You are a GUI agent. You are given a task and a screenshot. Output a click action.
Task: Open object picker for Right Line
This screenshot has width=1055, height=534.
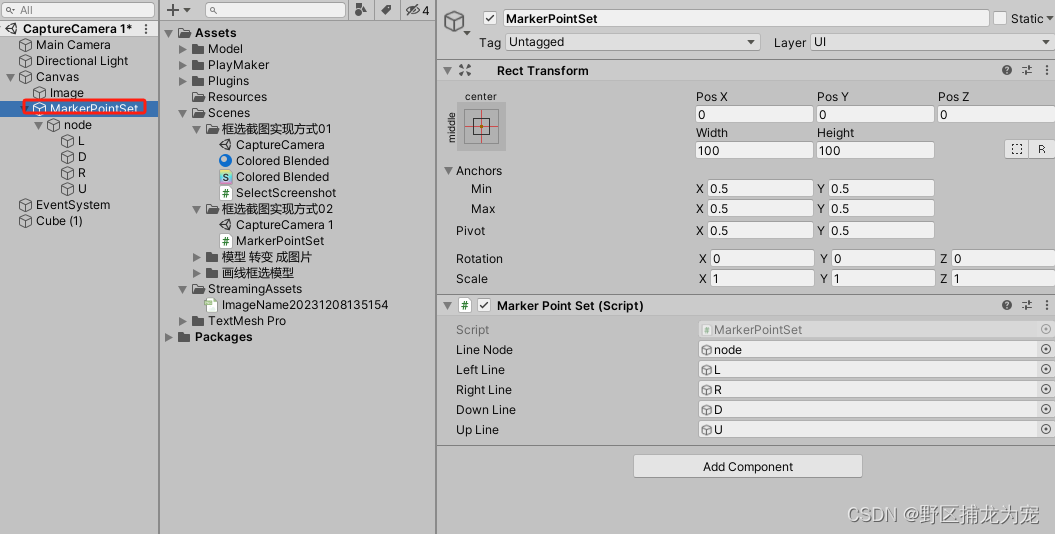(1046, 389)
